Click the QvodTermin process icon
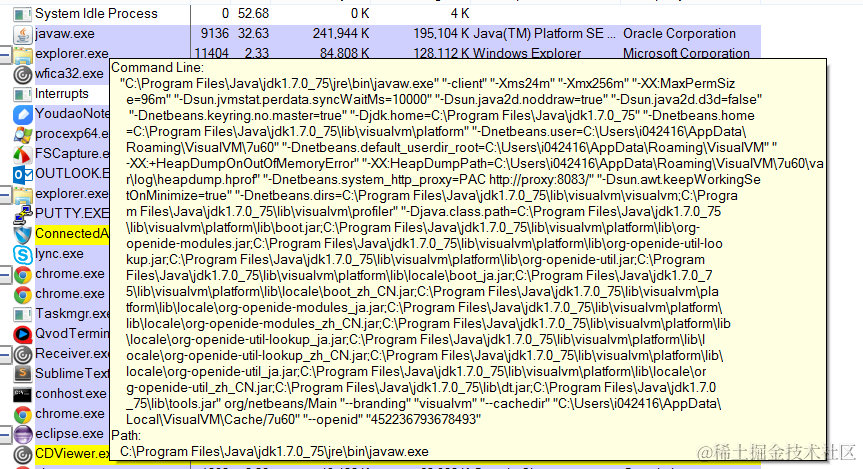 point(23,334)
